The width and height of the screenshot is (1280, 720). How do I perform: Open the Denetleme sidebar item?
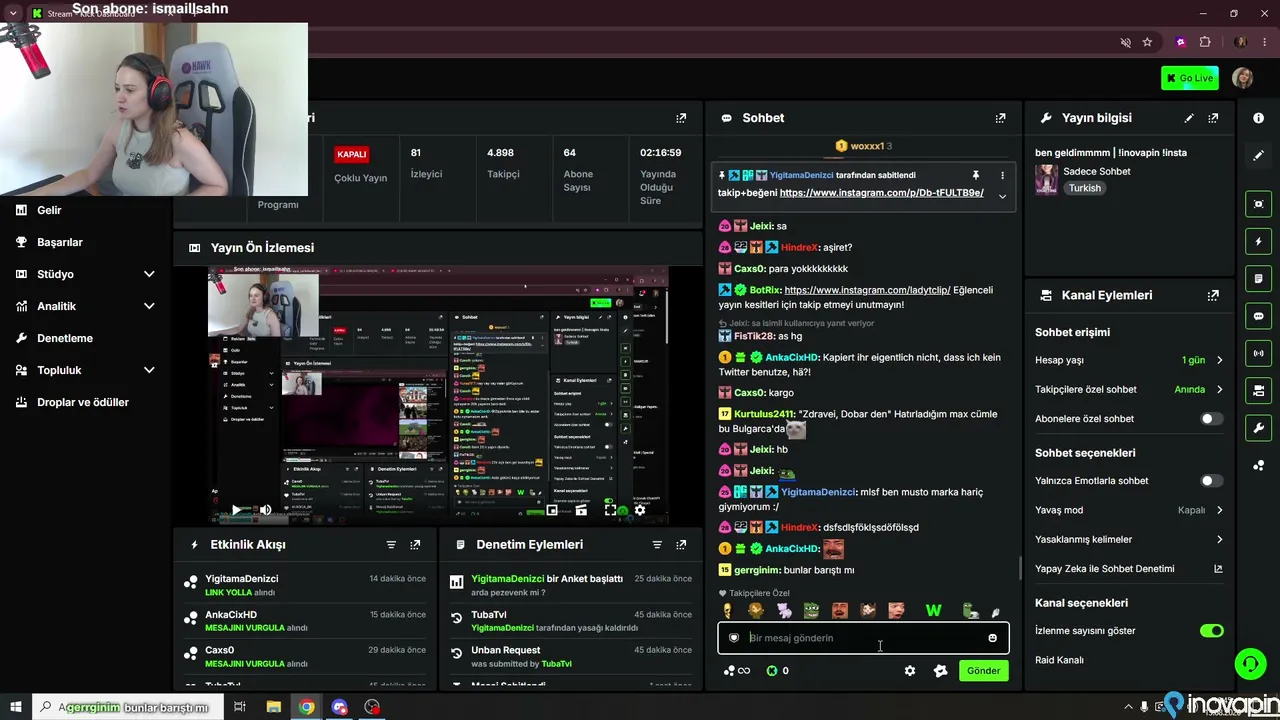pyautogui.click(x=64, y=338)
